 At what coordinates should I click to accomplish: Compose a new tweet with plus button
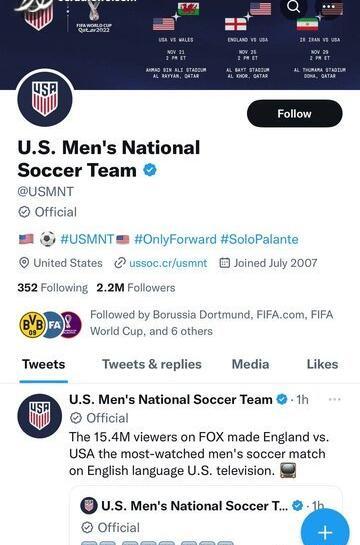coord(325,531)
